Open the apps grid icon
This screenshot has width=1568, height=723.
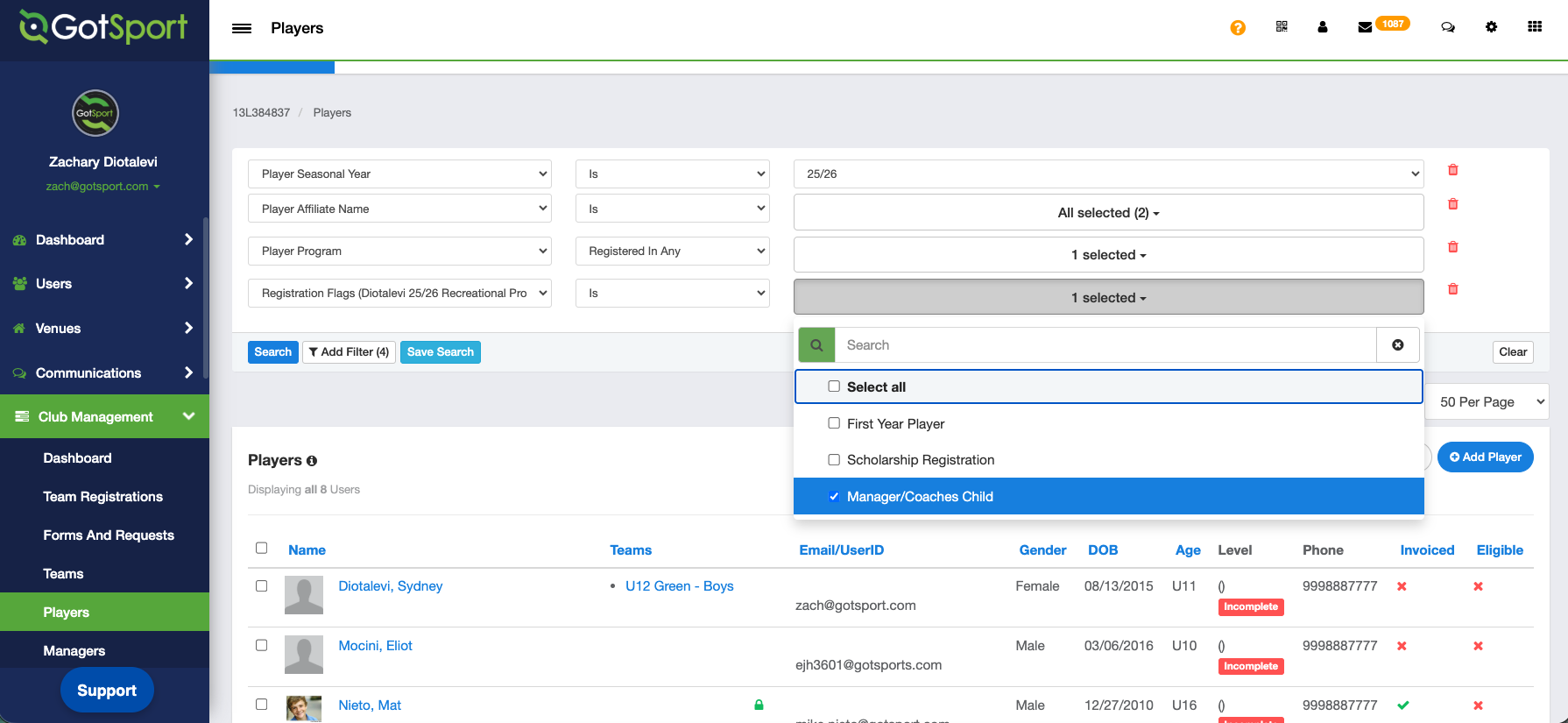pyautogui.click(x=1535, y=27)
